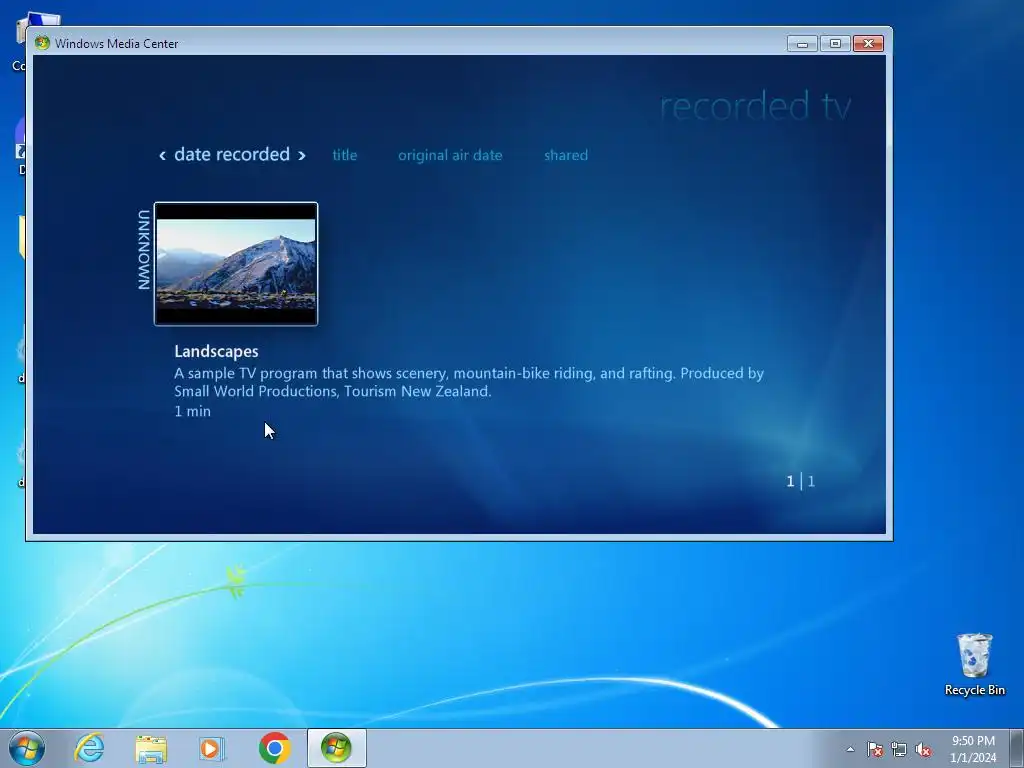This screenshot has width=1024, height=768.
Task: Click the Windows Media Center taskbar button
Action: (336, 748)
